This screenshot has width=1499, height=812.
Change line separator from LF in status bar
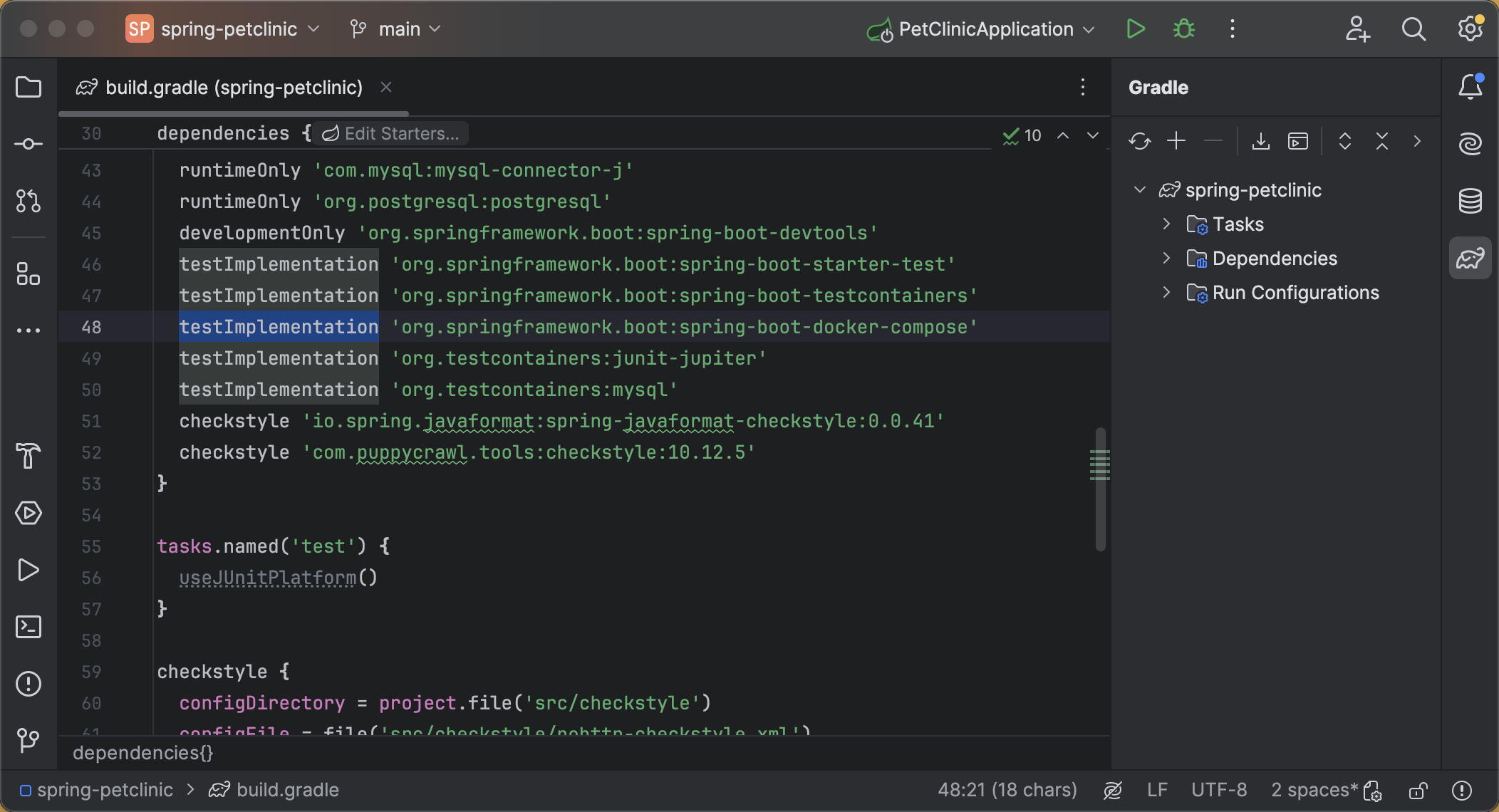[x=1157, y=789]
